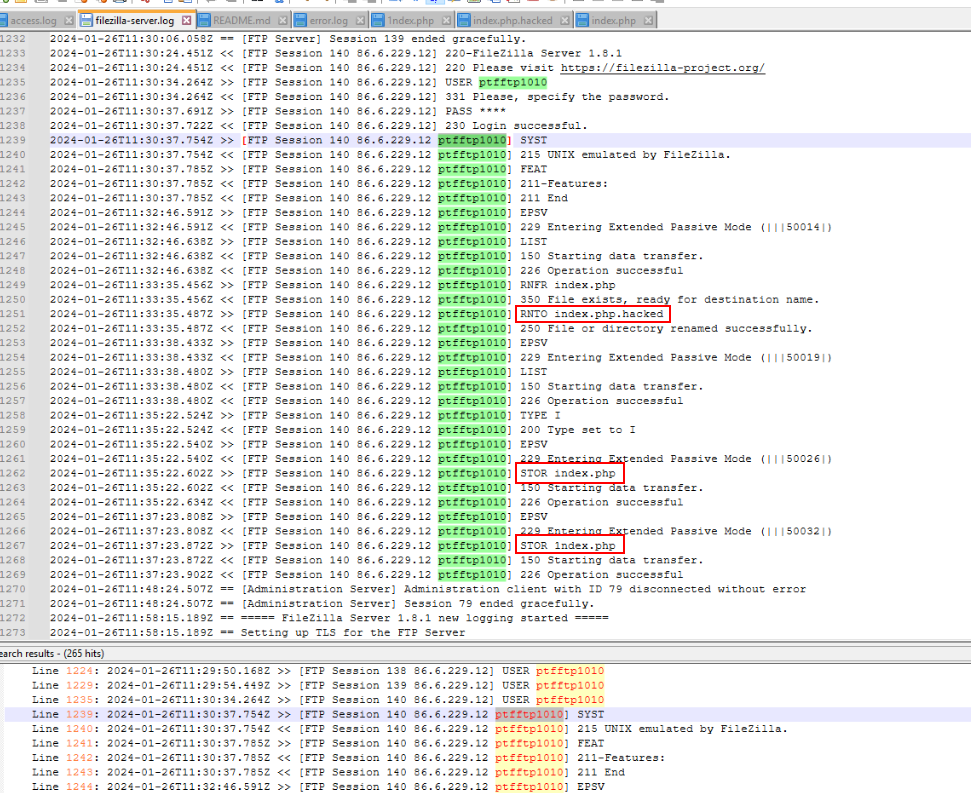Click the 'Search results - (265 hits)' header
The image size is (971, 793).
52,654
